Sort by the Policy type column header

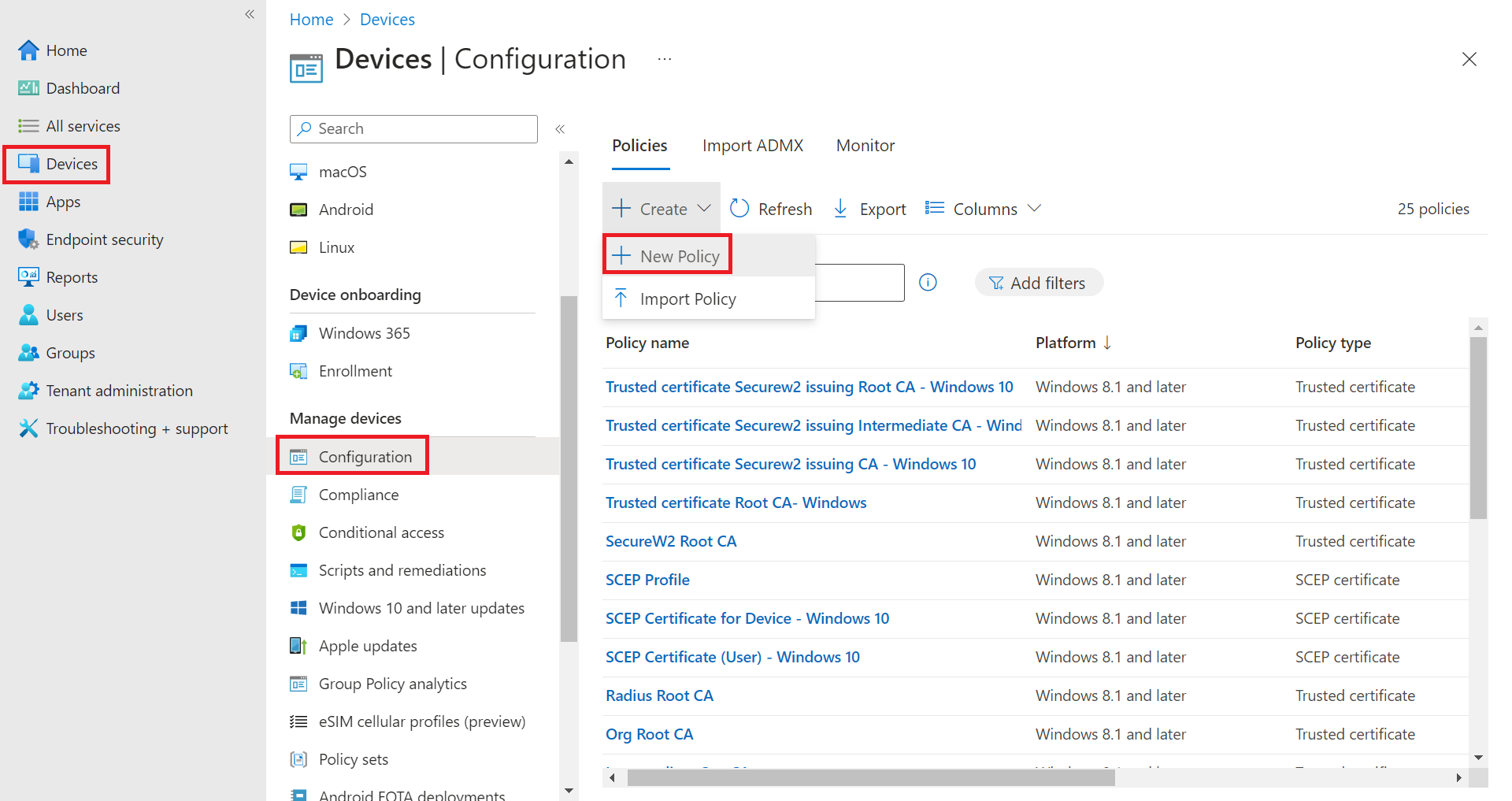coord(1332,343)
